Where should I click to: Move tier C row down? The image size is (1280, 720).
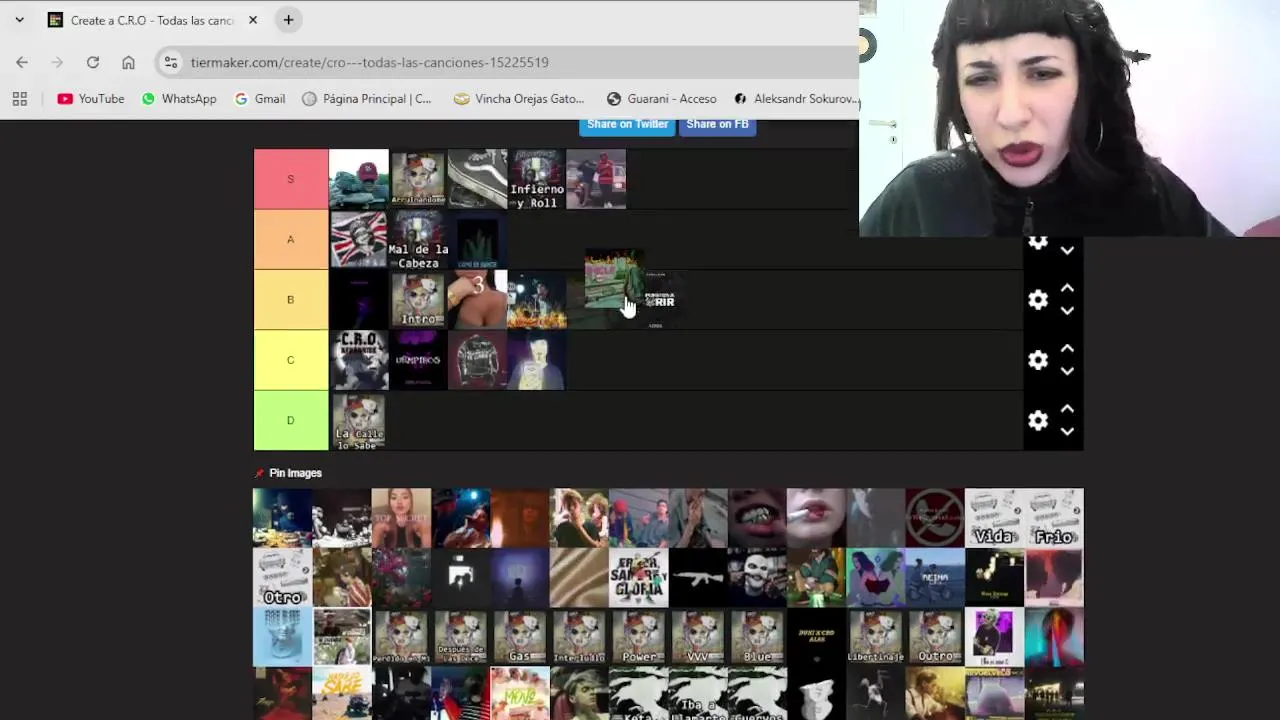tap(1067, 371)
